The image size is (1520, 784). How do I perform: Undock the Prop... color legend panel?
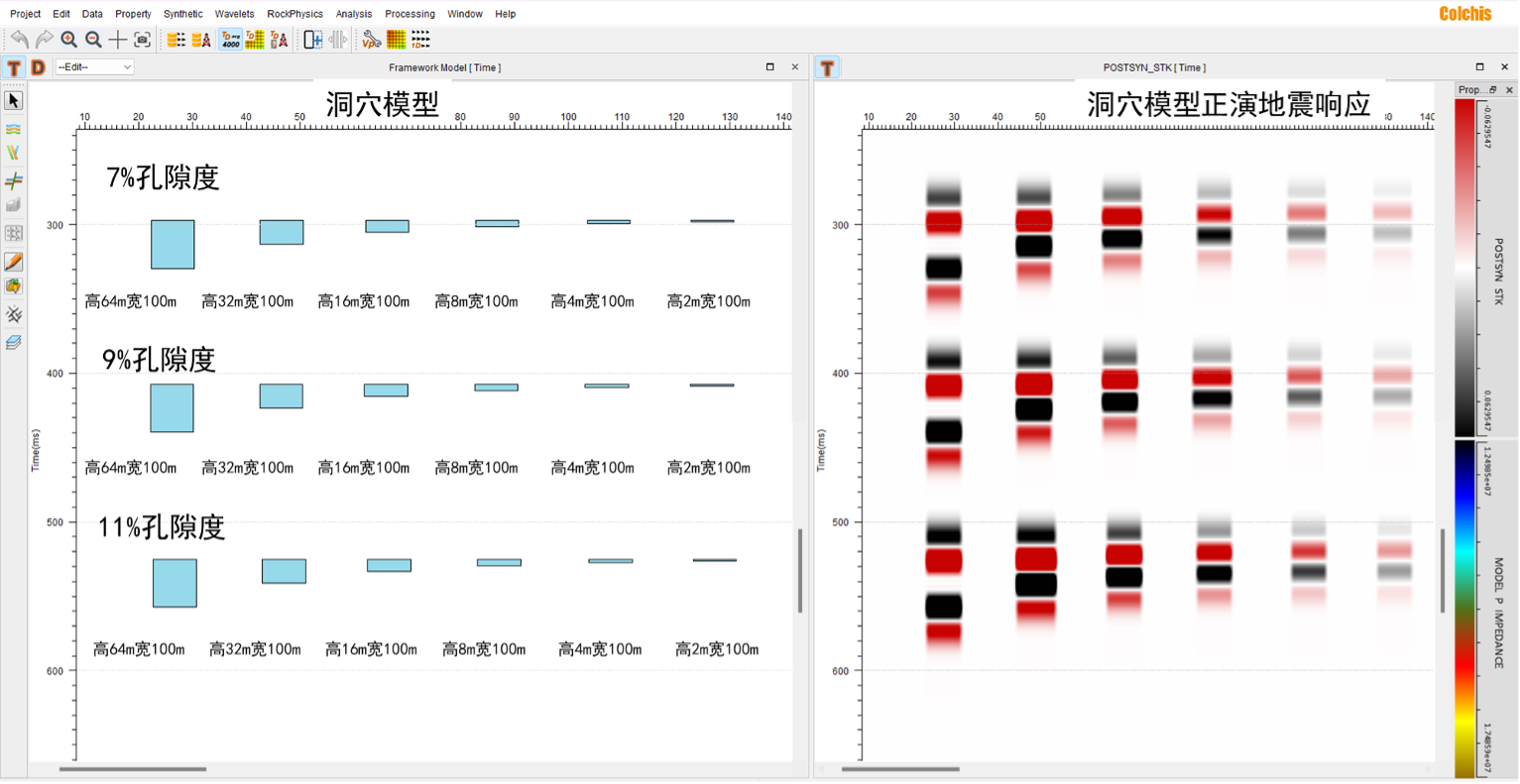pos(1494,90)
